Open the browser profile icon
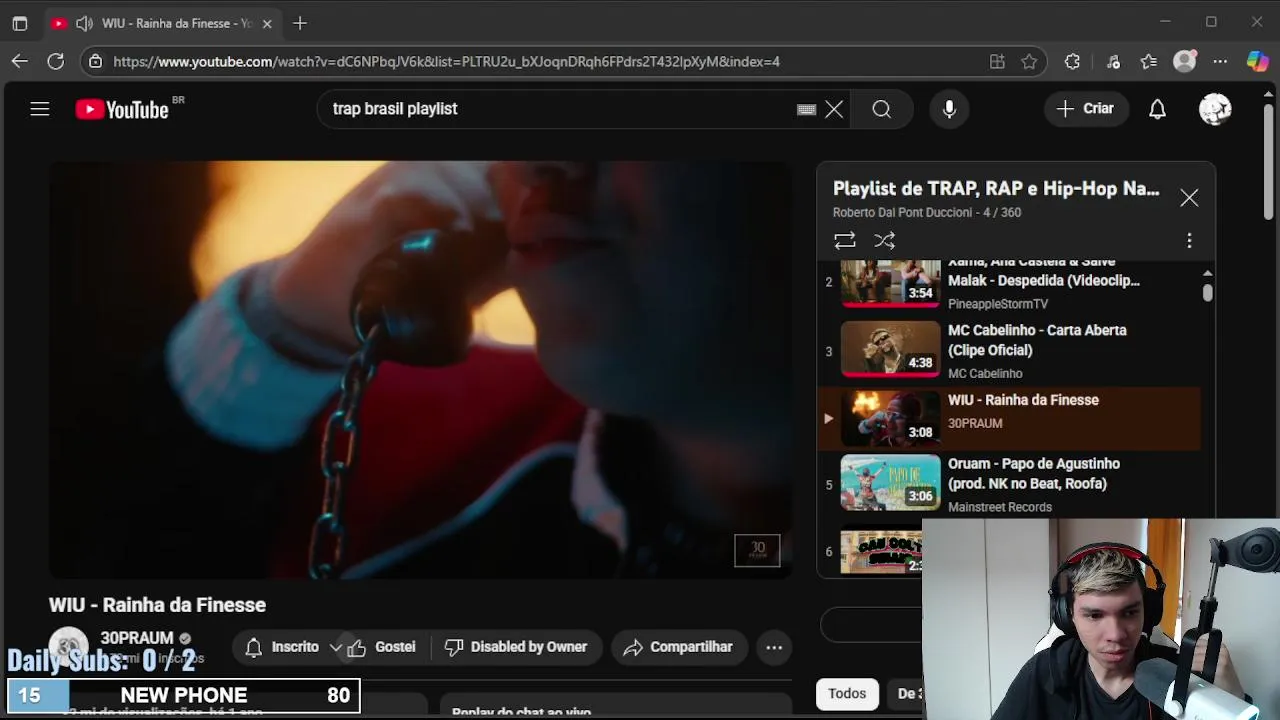The width and height of the screenshot is (1280, 720). point(1185,61)
